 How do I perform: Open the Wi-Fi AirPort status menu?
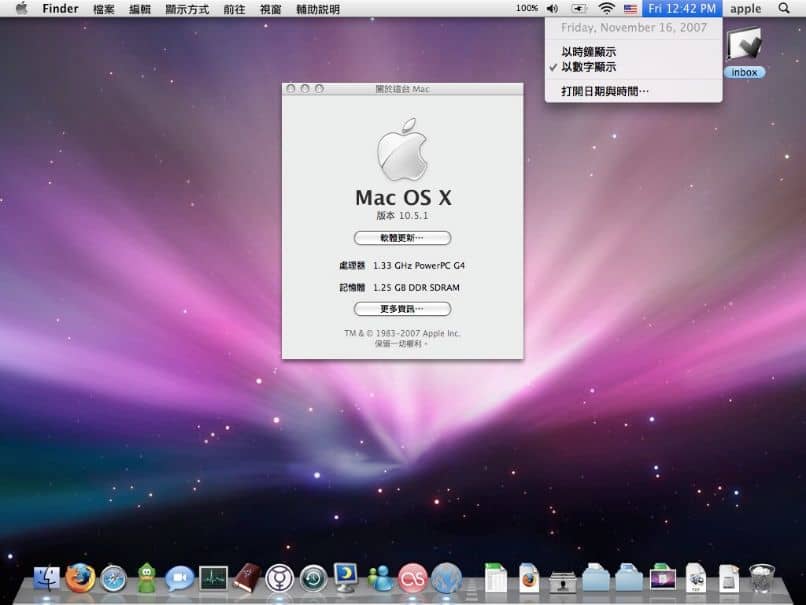click(x=607, y=8)
